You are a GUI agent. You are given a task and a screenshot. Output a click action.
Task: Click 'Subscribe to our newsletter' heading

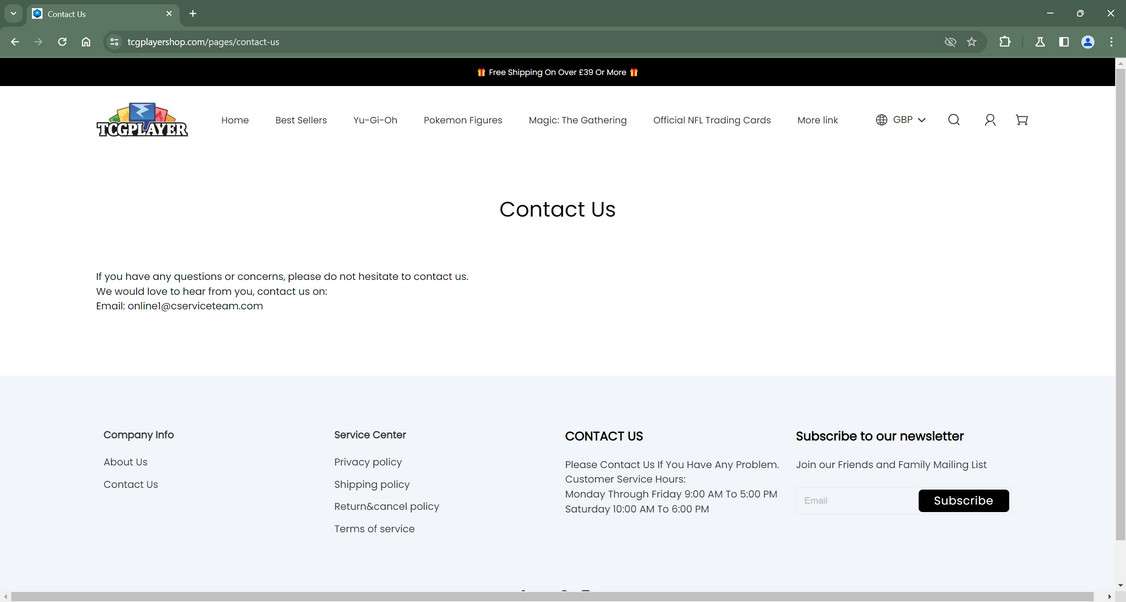click(x=880, y=436)
